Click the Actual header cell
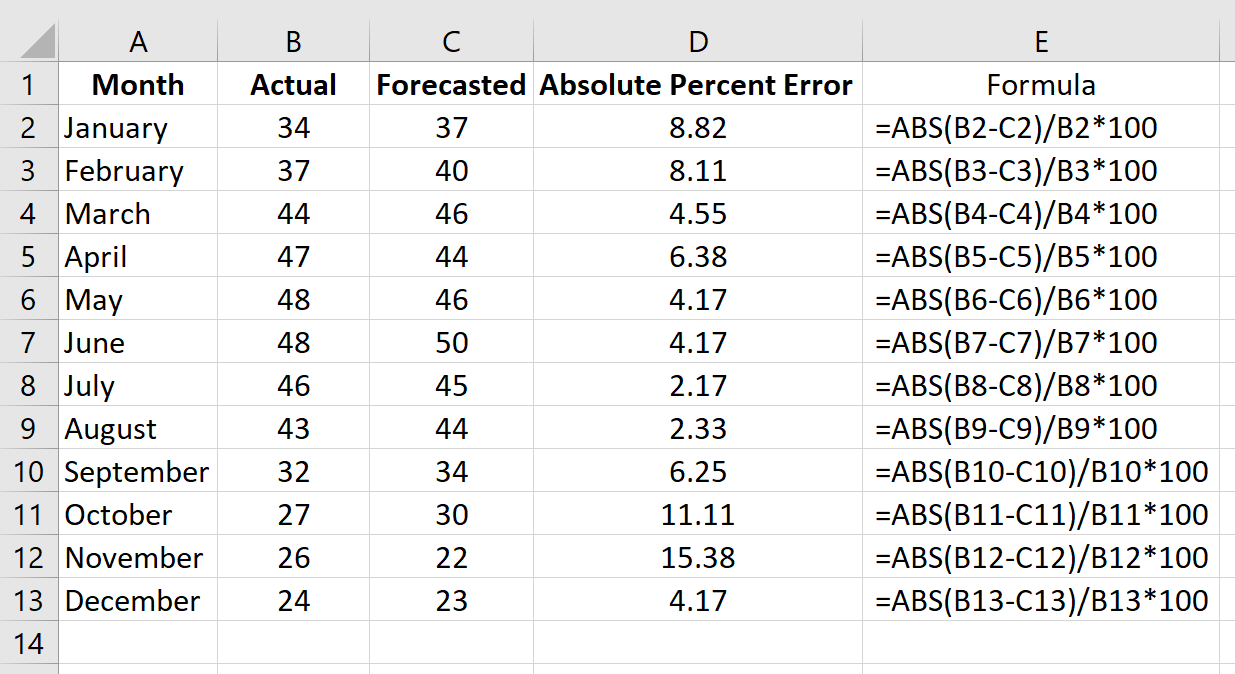Image resolution: width=1235 pixels, height=674 pixels. click(x=292, y=85)
